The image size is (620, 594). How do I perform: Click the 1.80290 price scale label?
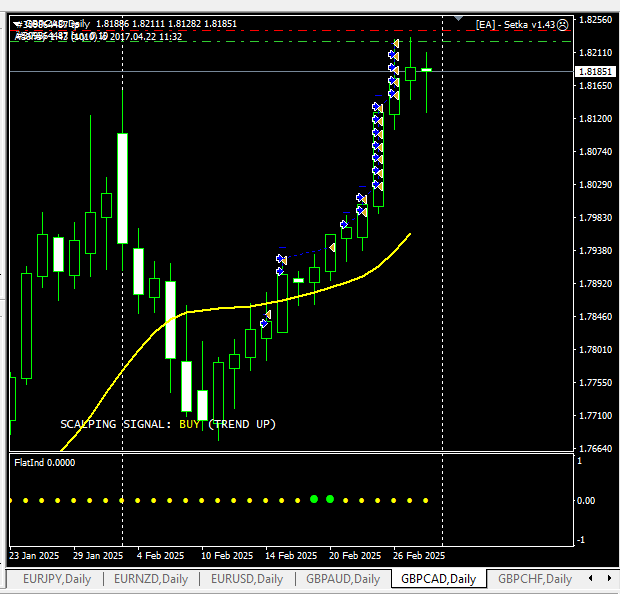click(595, 185)
